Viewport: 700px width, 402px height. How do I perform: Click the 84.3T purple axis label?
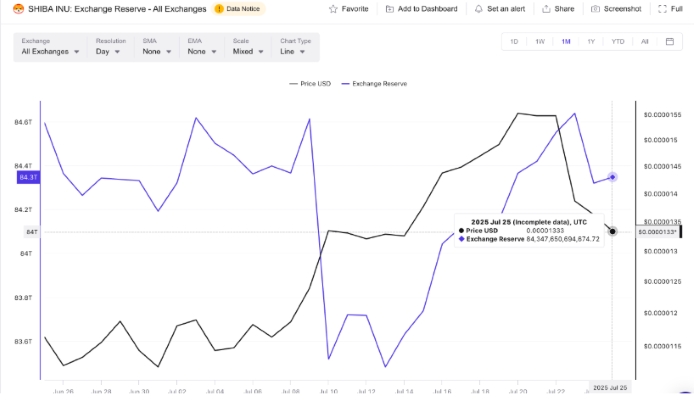[28, 177]
